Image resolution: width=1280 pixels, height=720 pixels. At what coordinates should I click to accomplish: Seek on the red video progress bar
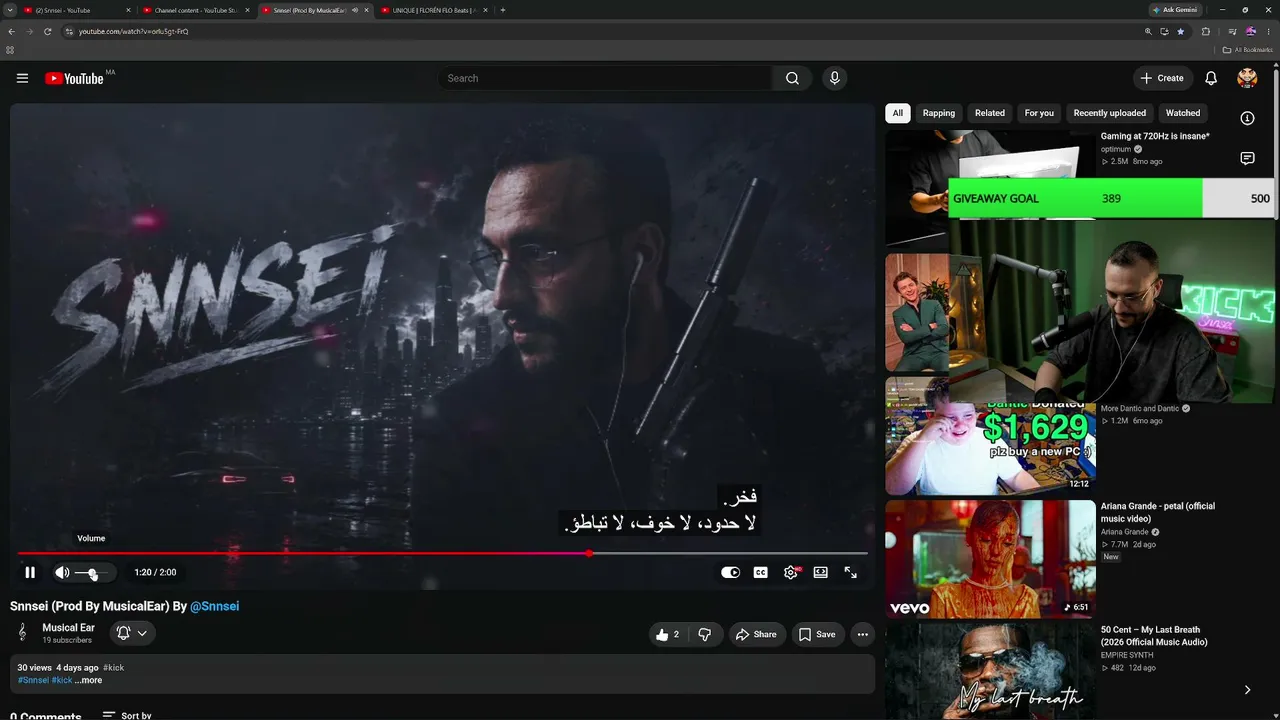[x=442, y=553]
